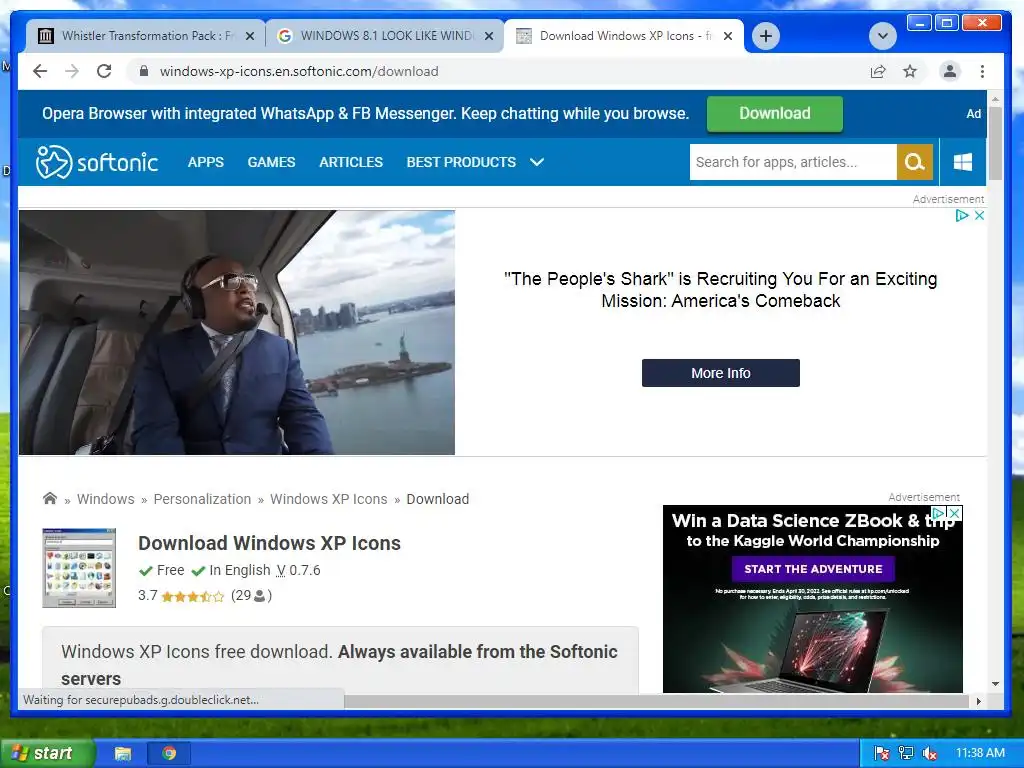This screenshot has height=768, width=1024.
Task: Click the scrollbar down arrow
Action: 995,684
